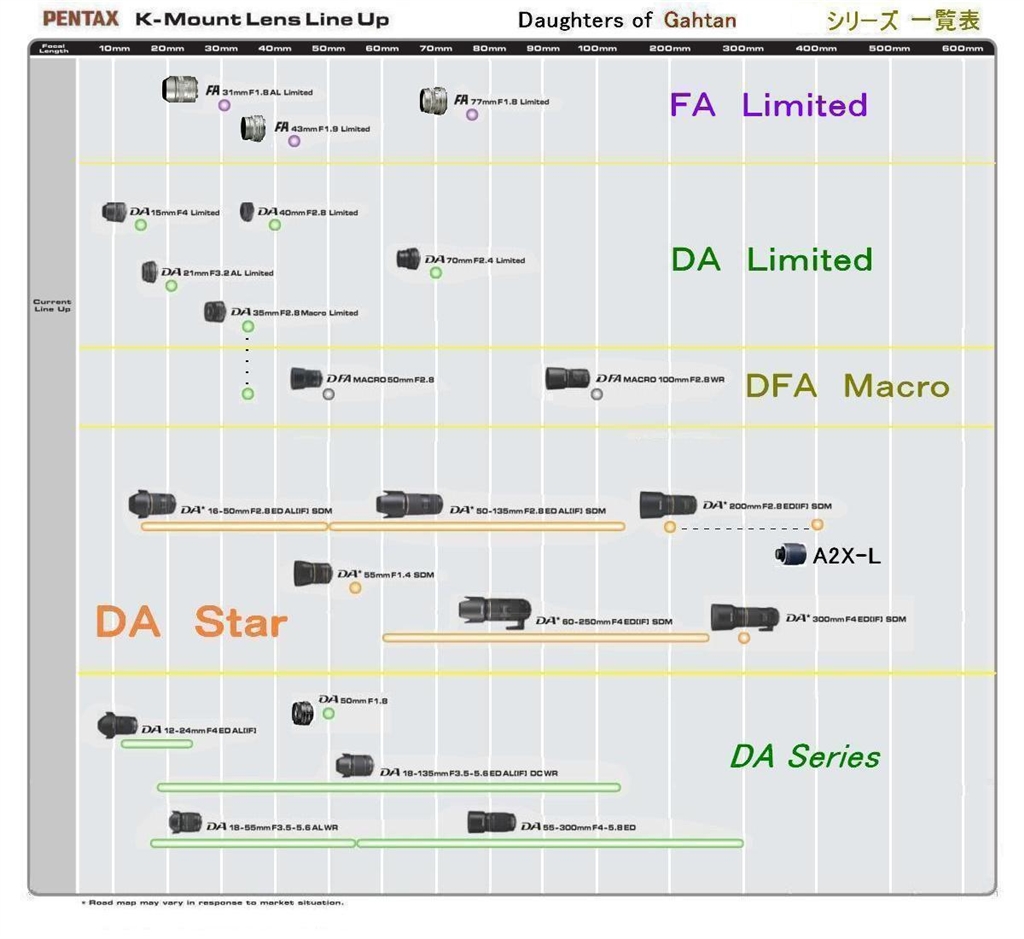Click the 10mm focal length scale label

pyautogui.click(x=114, y=48)
